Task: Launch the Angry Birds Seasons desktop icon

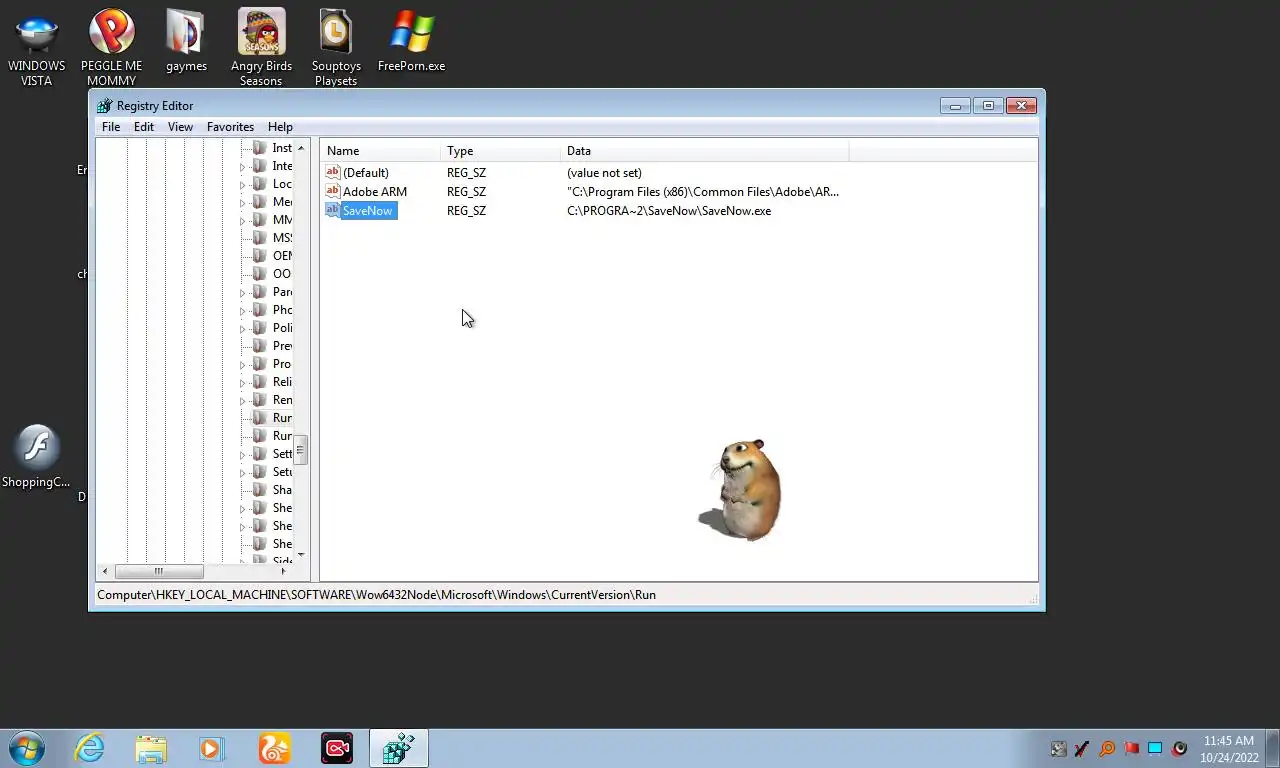Action: [261, 48]
